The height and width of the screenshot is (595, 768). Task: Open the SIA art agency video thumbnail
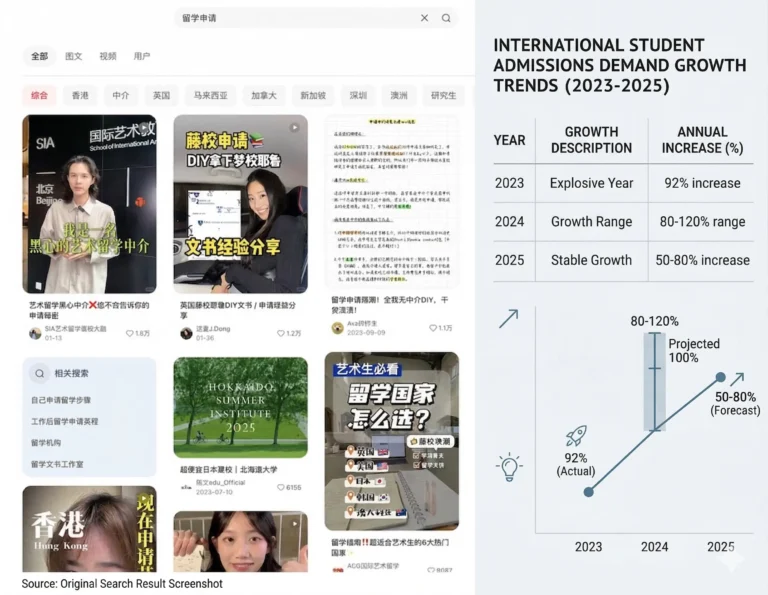click(x=90, y=204)
